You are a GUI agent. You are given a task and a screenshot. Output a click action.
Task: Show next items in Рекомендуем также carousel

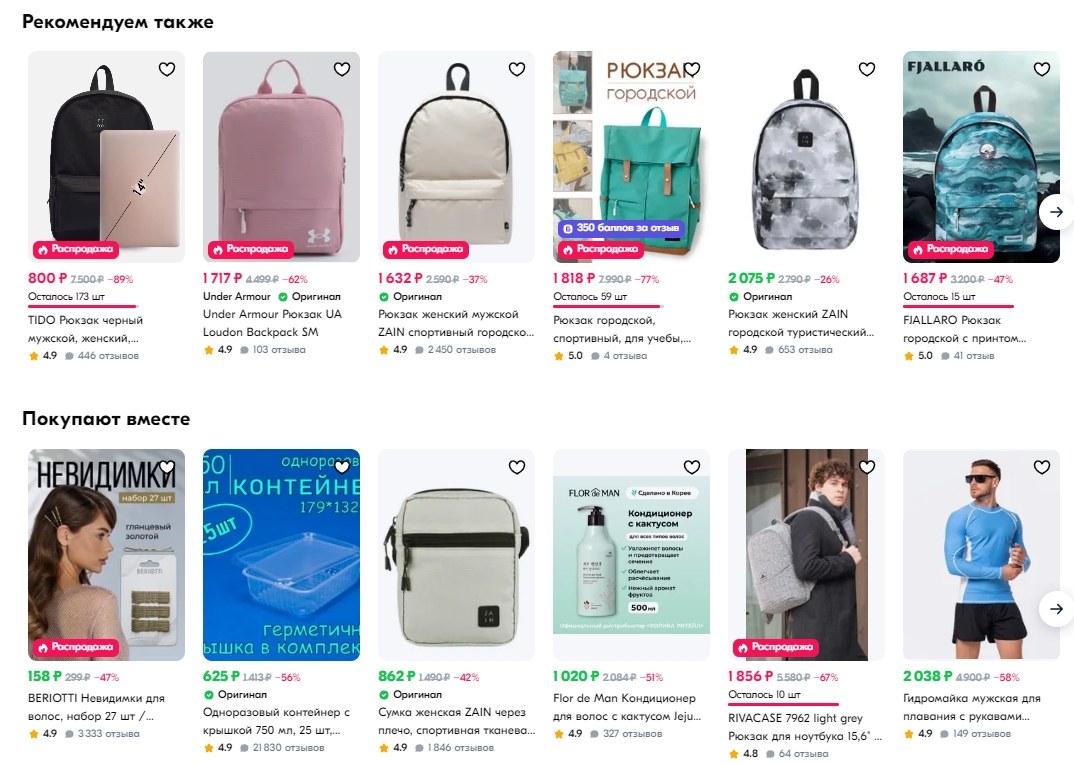click(1056, 212)
